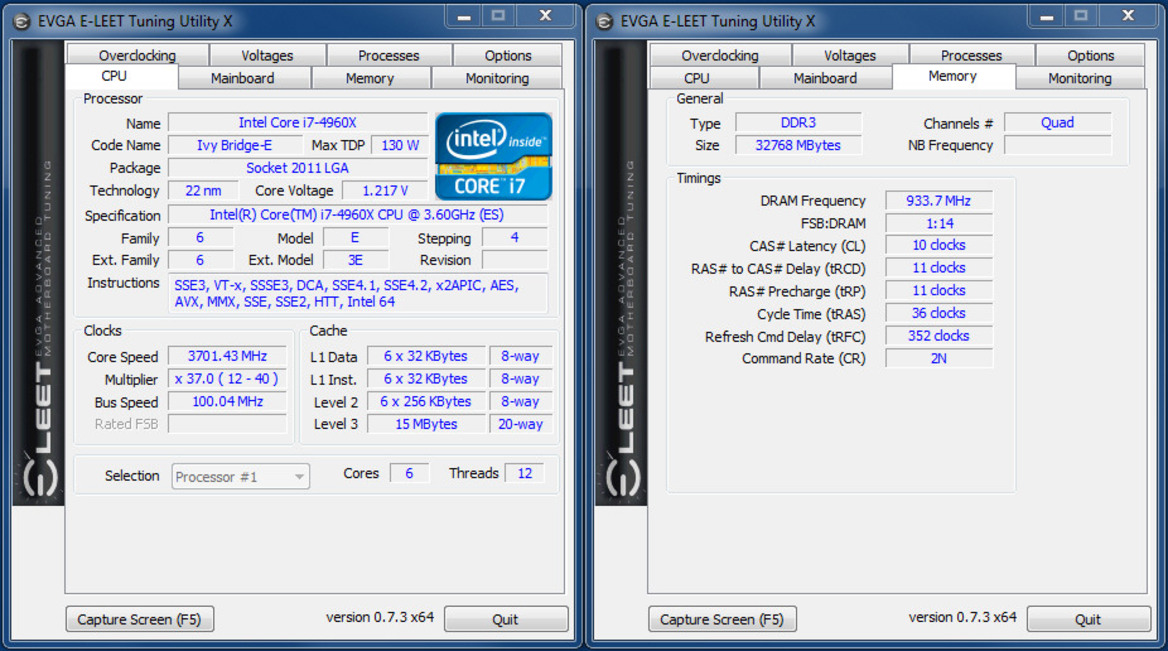Click Capture Screen (F5) in right window

click(x=722, y=619)
